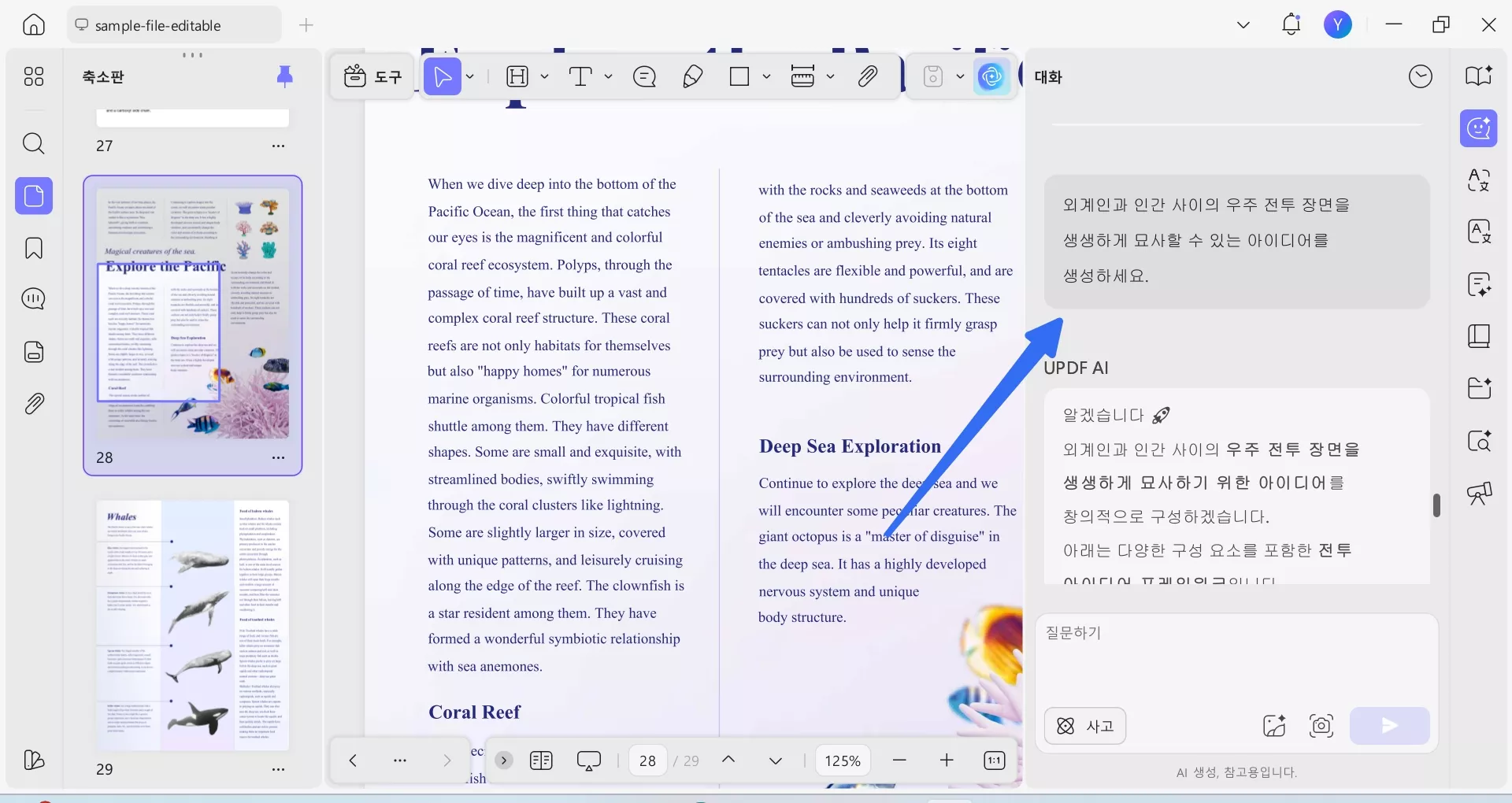Toggle the 사고 thinking mode button
This screenshot has height=803, width=1512.
tap(1084, 726)
